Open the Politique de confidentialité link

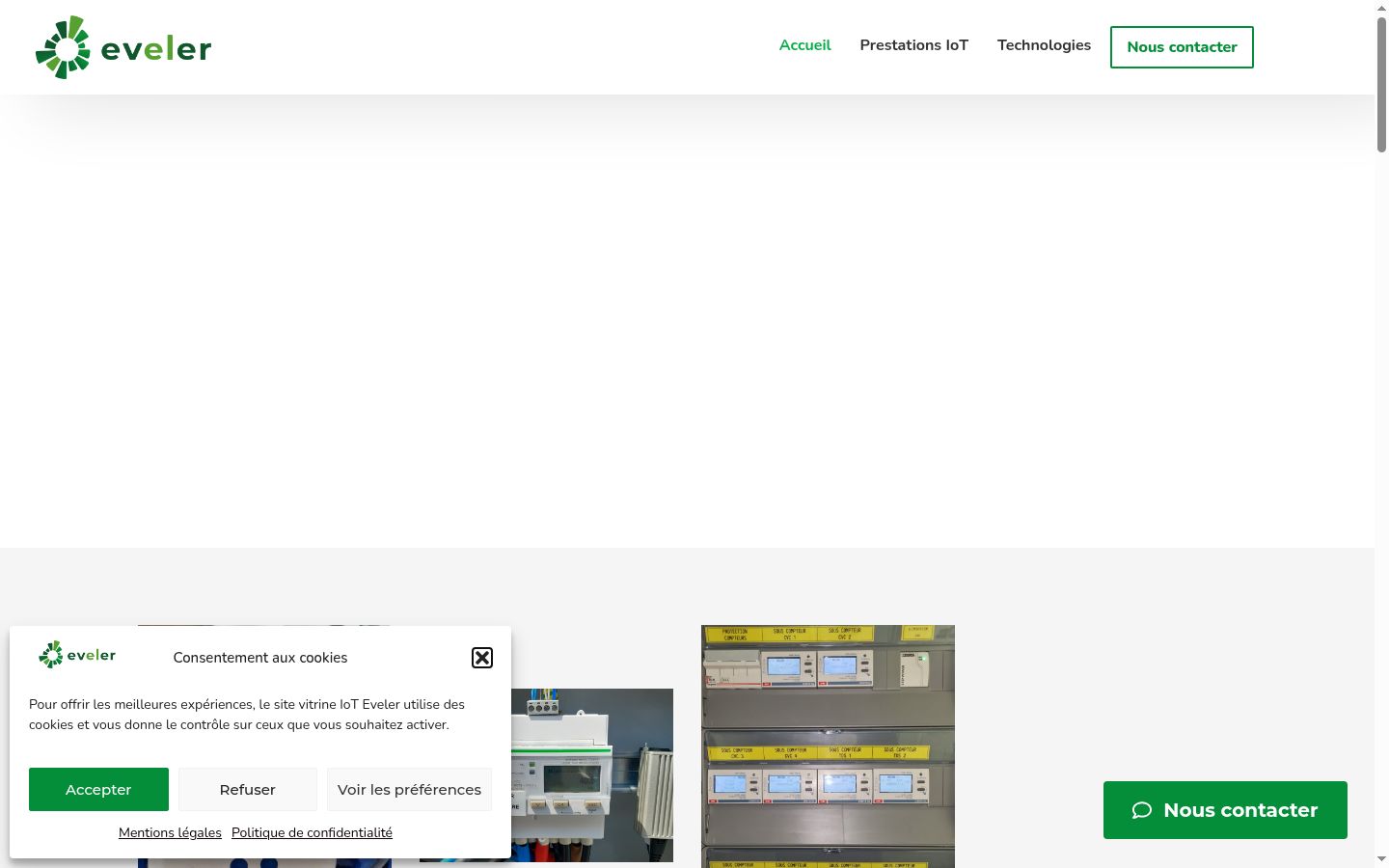pyautogui.click(x=312, y=832)
